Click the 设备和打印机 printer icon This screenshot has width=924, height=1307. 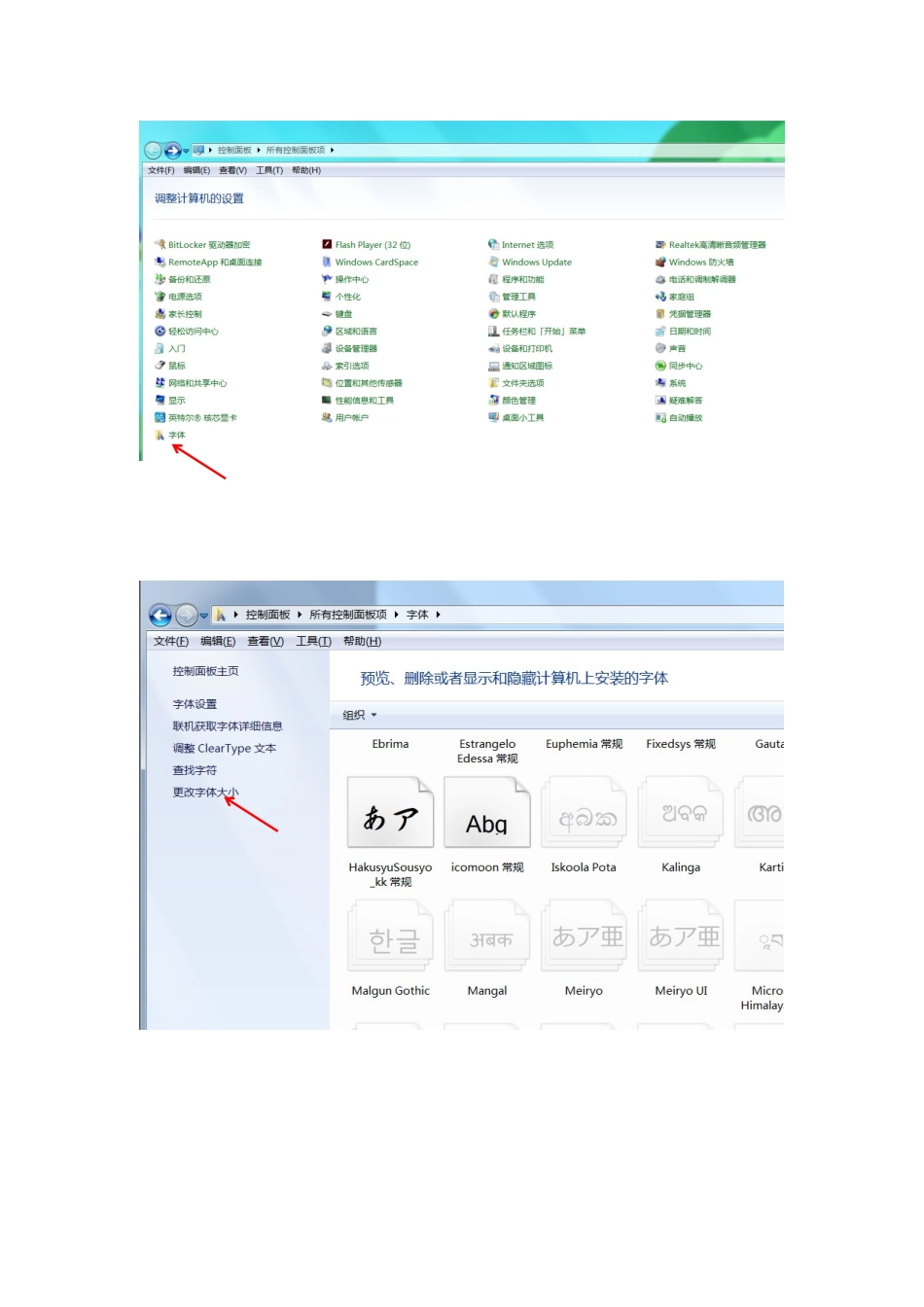tap(493, 348)
